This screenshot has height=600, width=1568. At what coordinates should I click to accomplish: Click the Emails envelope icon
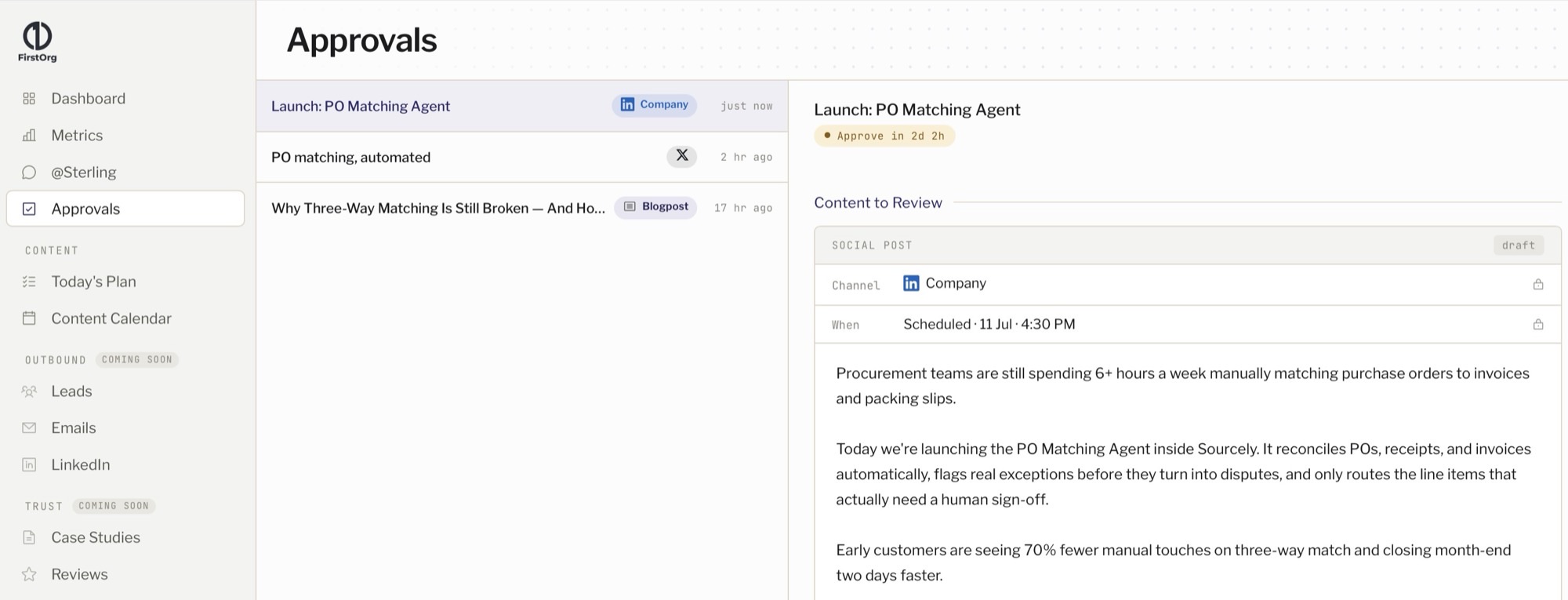coord(29,428)
